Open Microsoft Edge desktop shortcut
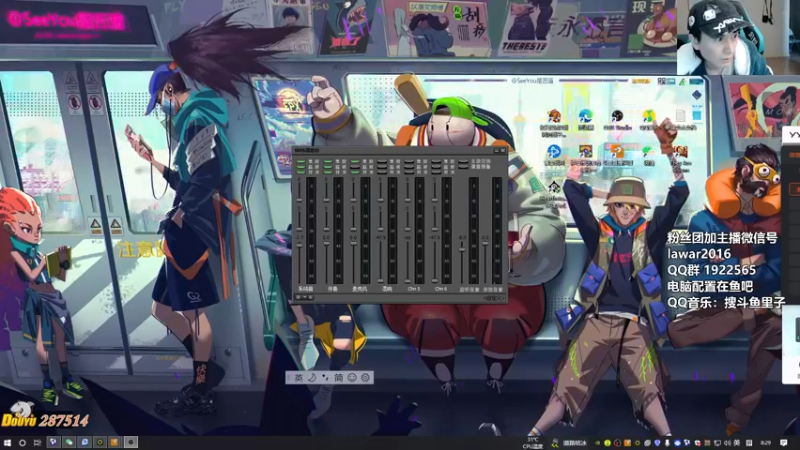Image resolution: width=800 pixels, height=450 pixels. pyautogui.click(x=585, y=116)
